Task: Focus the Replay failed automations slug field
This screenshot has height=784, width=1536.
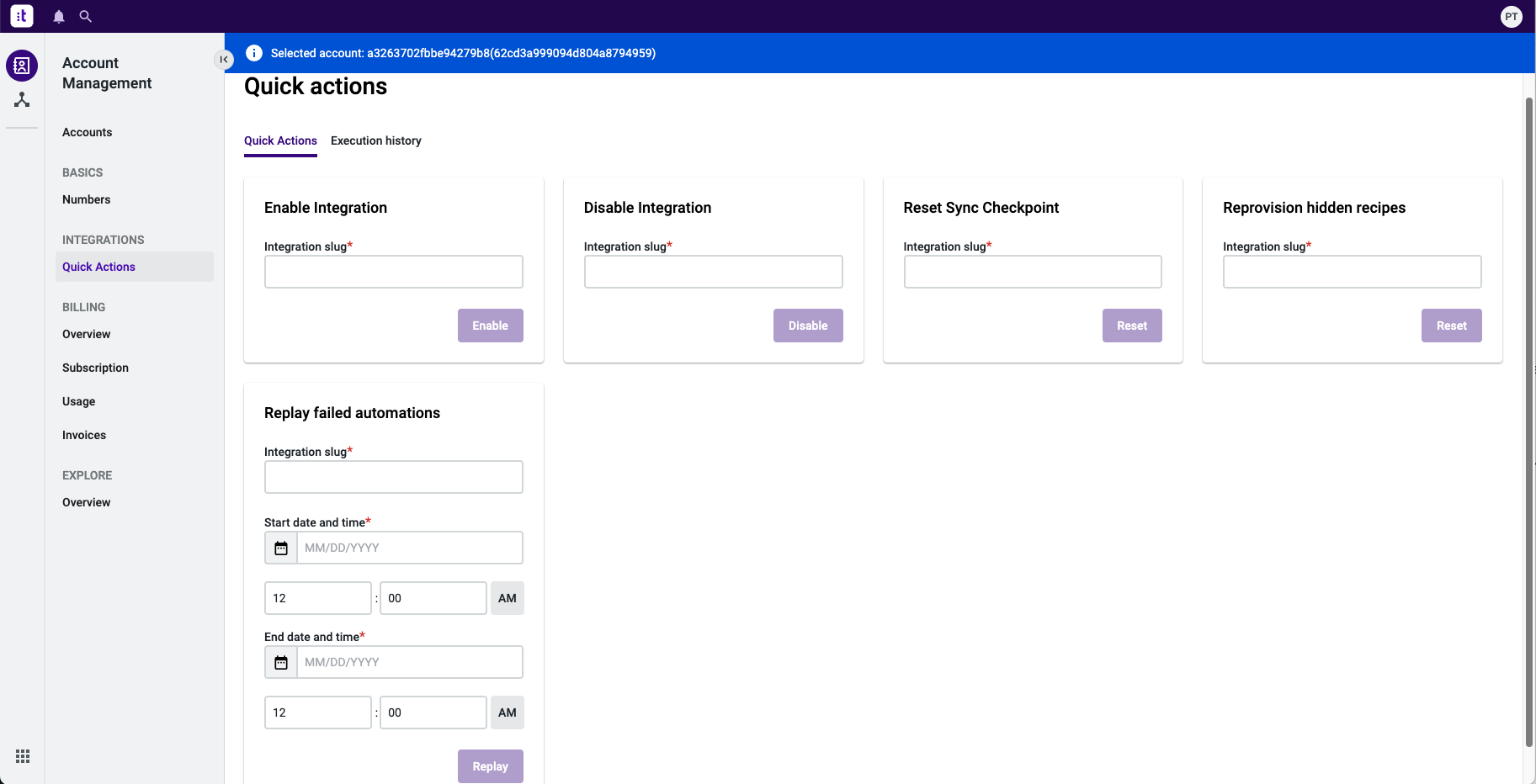Action: [394, 477]
